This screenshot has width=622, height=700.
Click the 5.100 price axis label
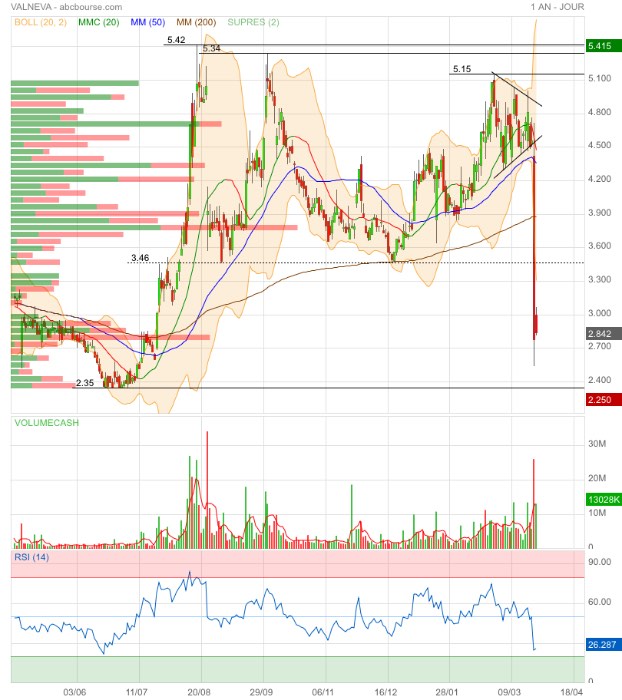600,78
